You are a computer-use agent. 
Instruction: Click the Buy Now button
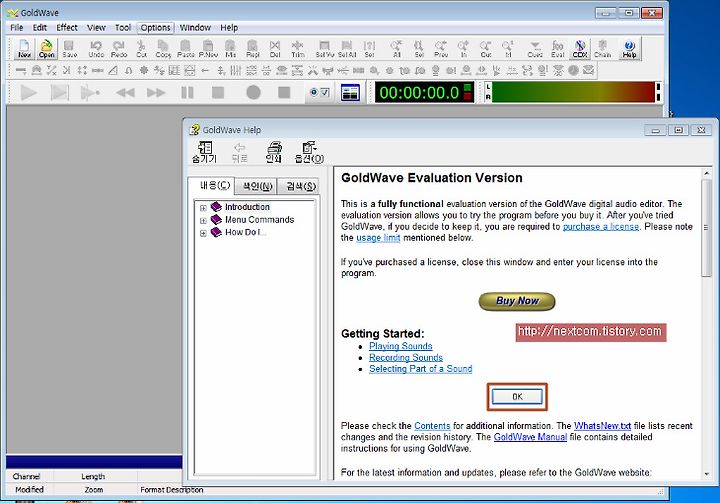pyautogui.click(x=517, y=301)
